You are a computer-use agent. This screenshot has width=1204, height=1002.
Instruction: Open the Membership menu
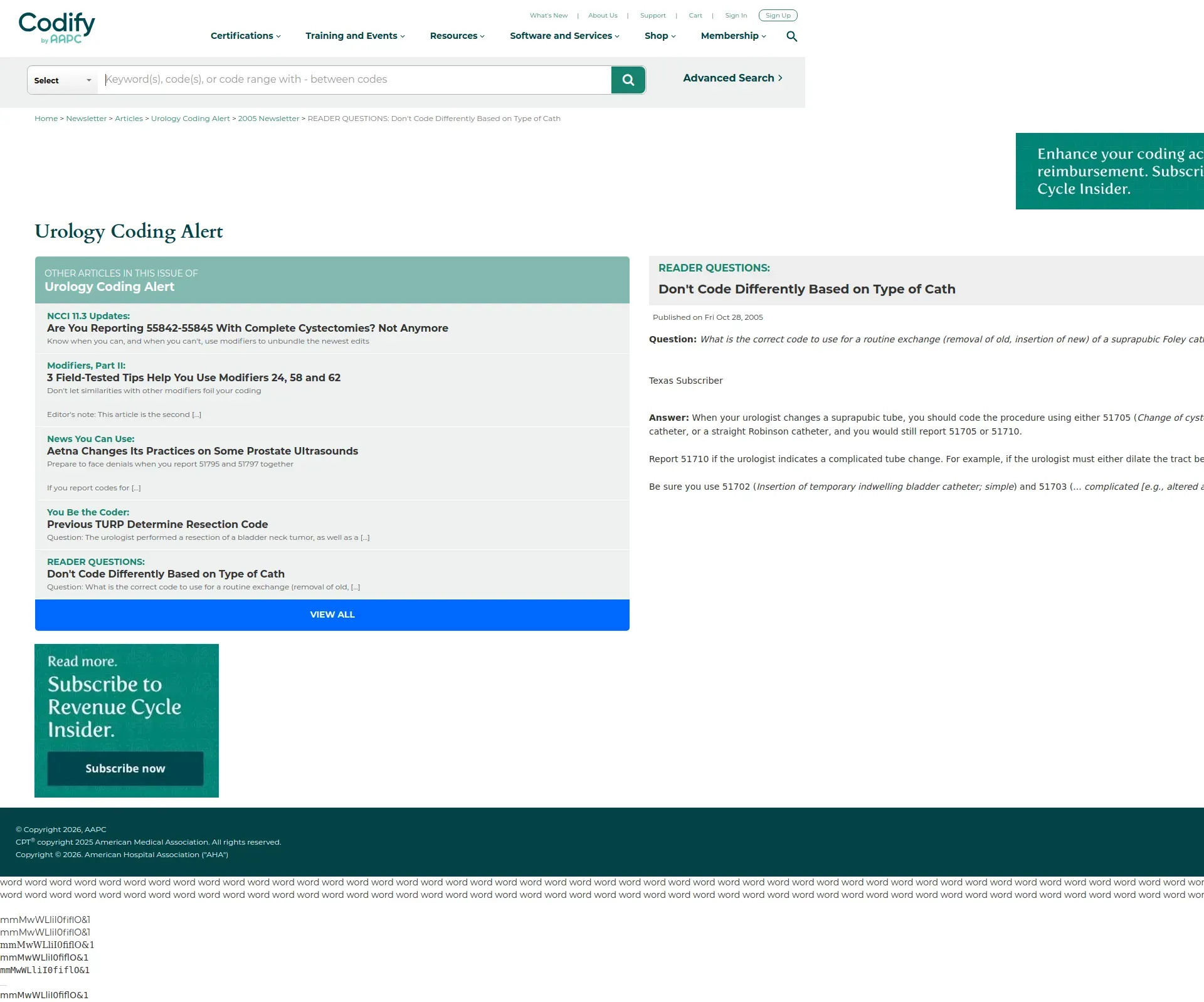(733, 36)
